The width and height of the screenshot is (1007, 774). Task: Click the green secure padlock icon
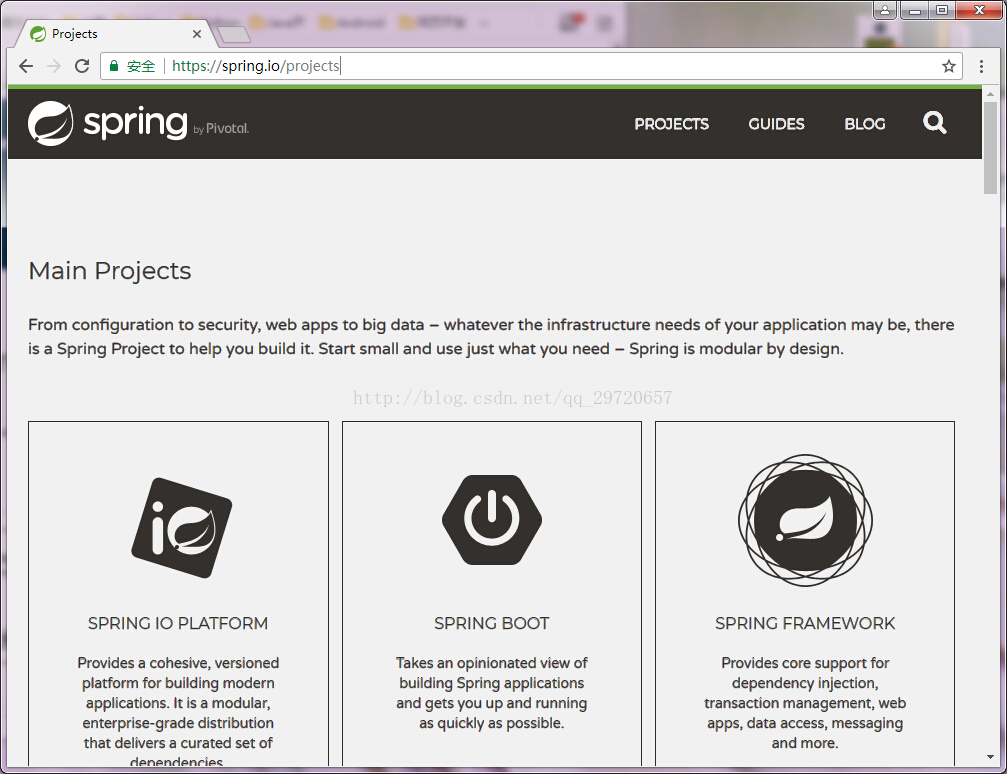pyautogui.click(x=114, y=66)
